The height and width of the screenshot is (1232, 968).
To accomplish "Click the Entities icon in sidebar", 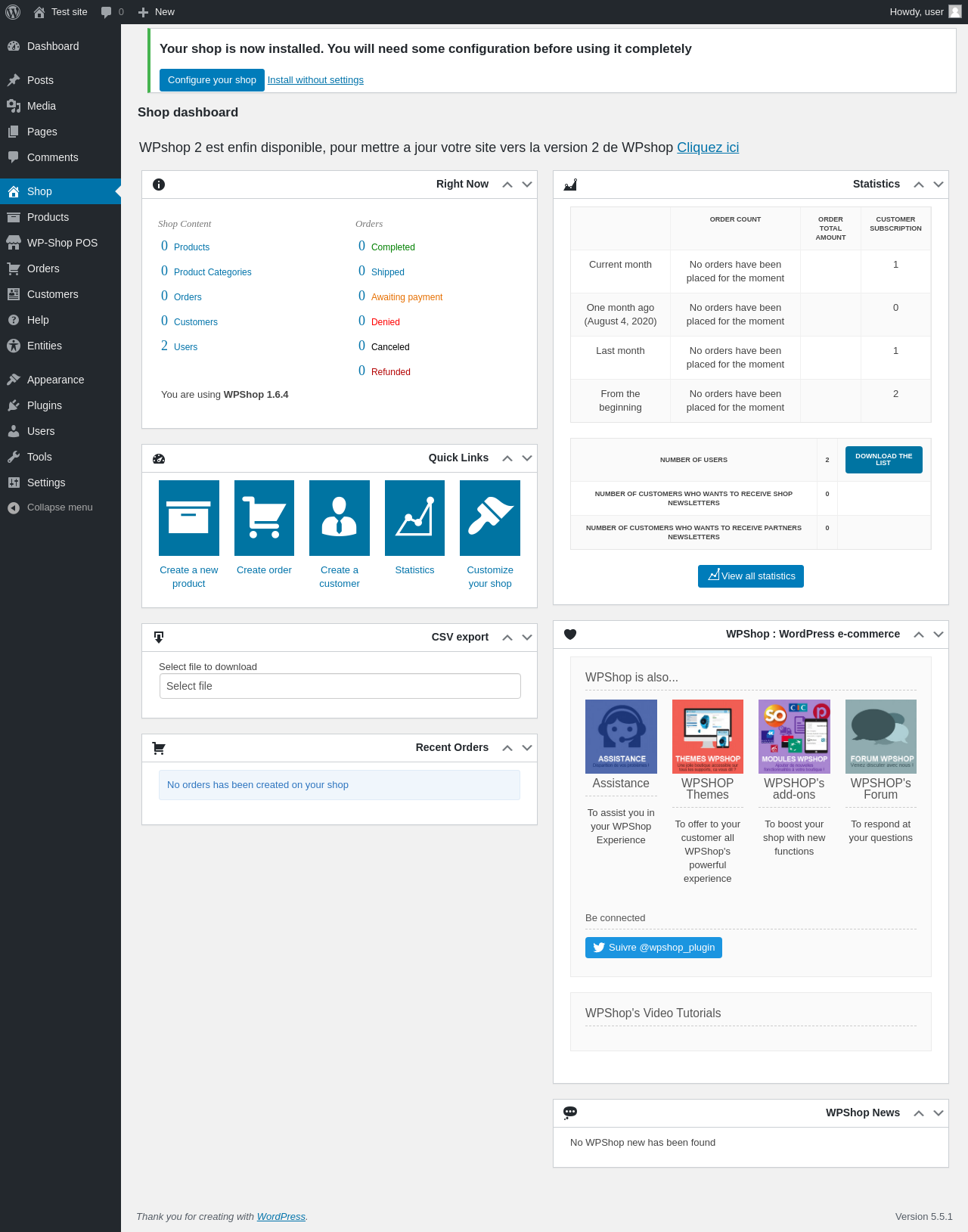I will tap(14, 346).
